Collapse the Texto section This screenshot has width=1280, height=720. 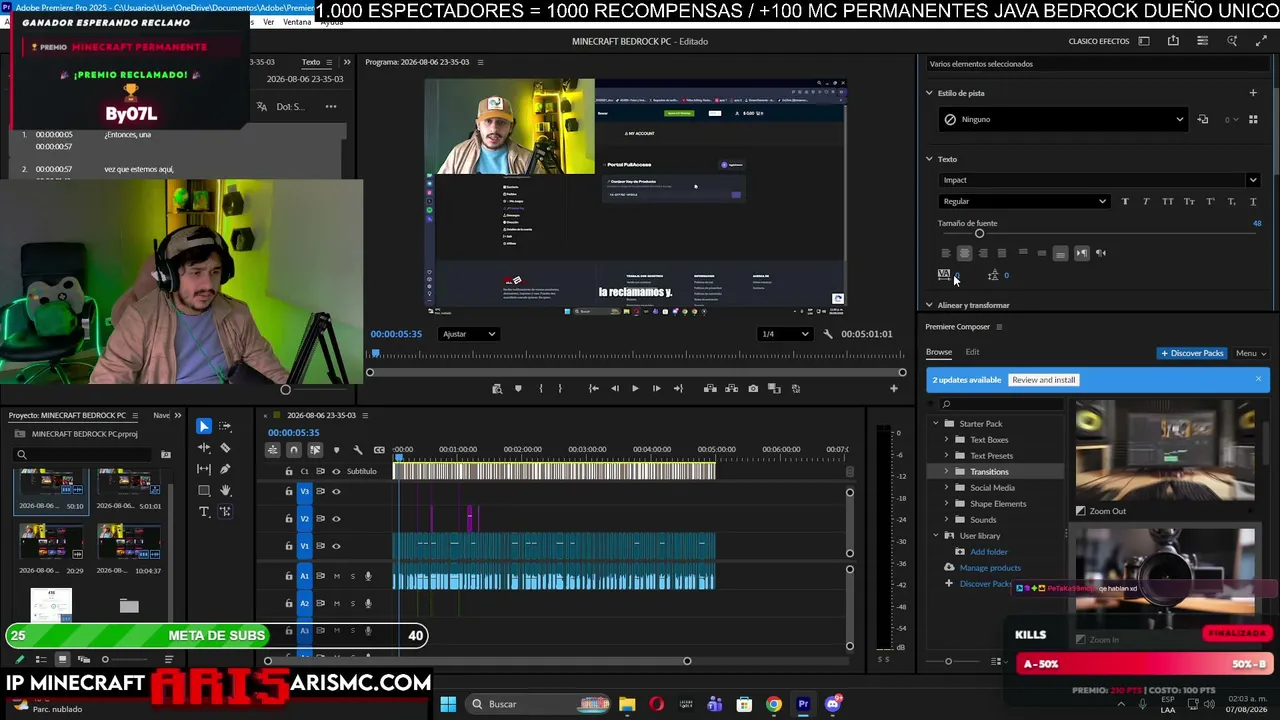(929, 159)
